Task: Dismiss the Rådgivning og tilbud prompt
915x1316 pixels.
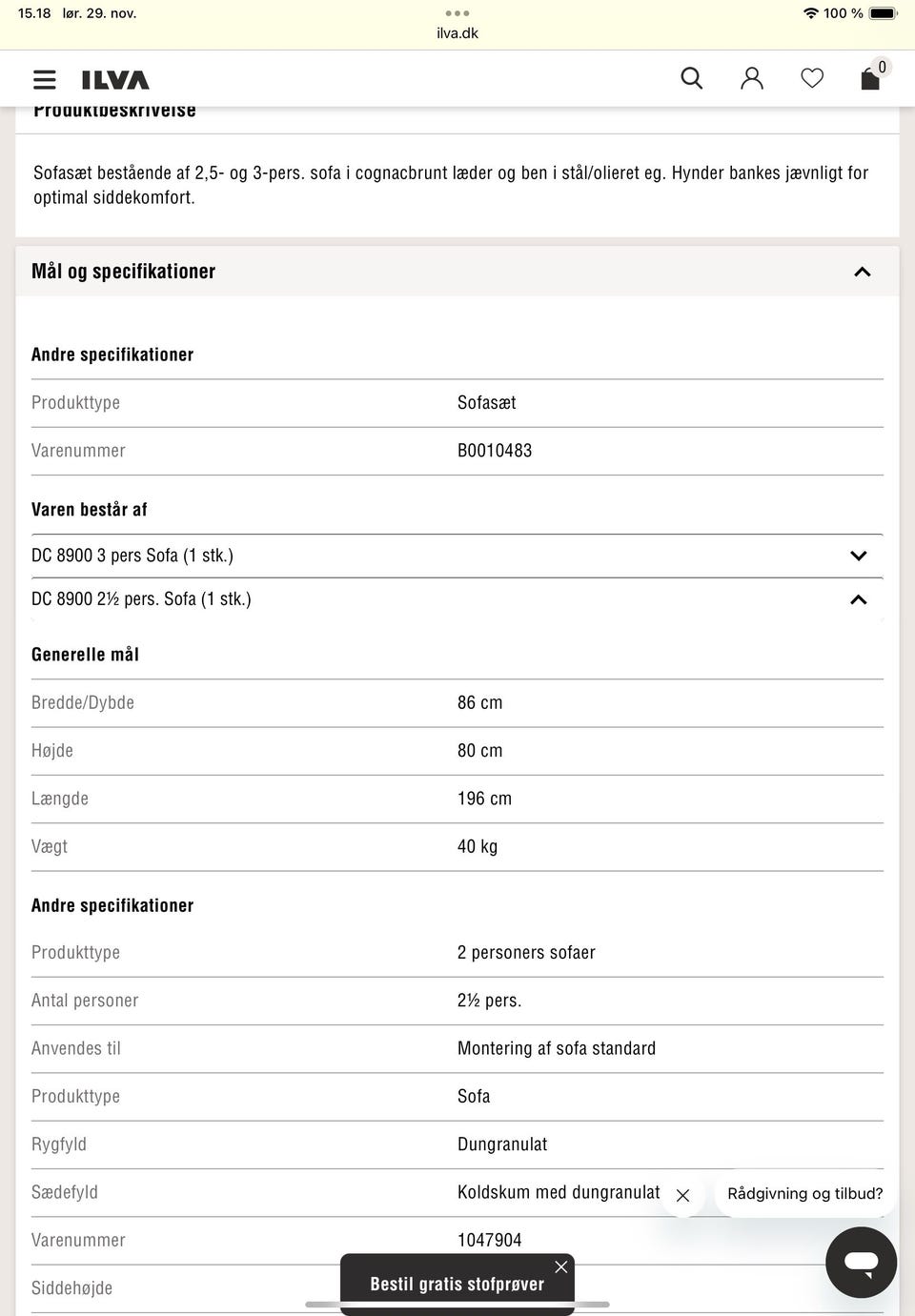Action: tap(682, 1195)
